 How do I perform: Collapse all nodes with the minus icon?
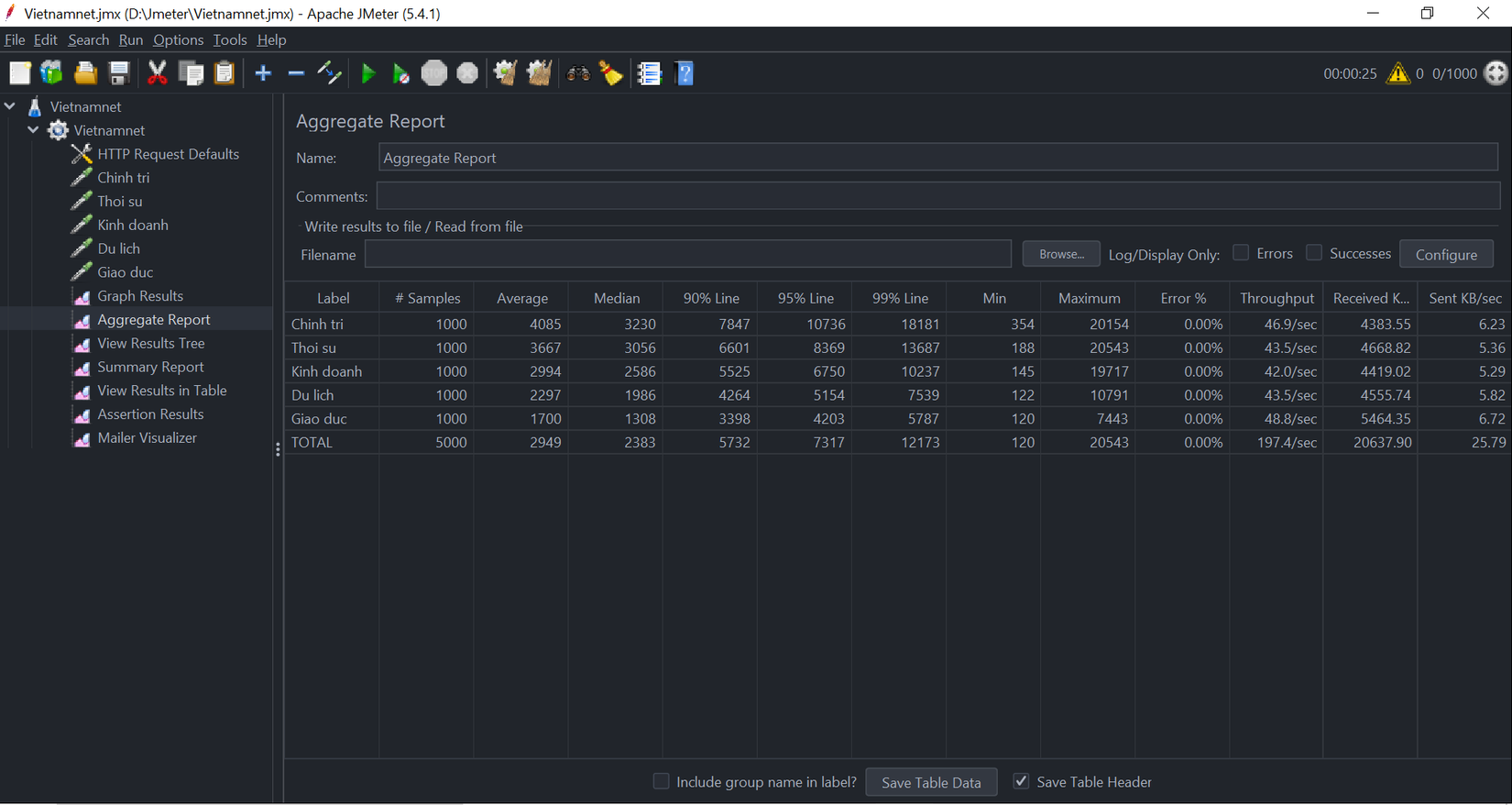pos(296,73)
